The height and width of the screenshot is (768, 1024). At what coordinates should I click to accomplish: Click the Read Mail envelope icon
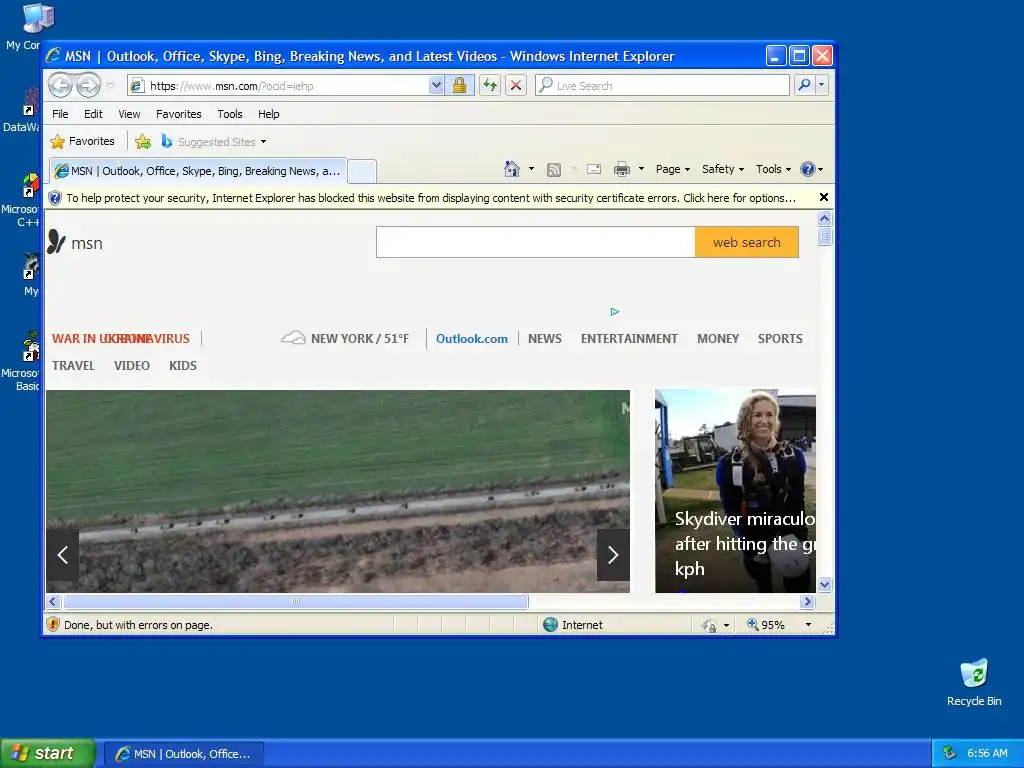[594, 169]
